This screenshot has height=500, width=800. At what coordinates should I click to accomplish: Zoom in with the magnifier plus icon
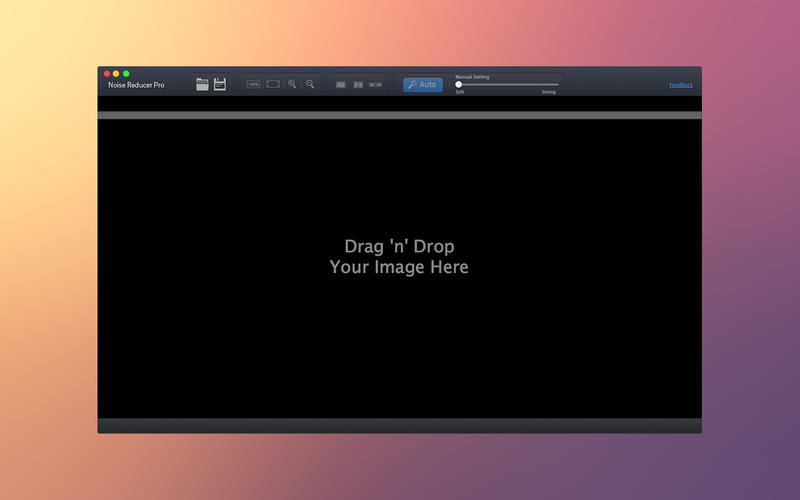292,84
